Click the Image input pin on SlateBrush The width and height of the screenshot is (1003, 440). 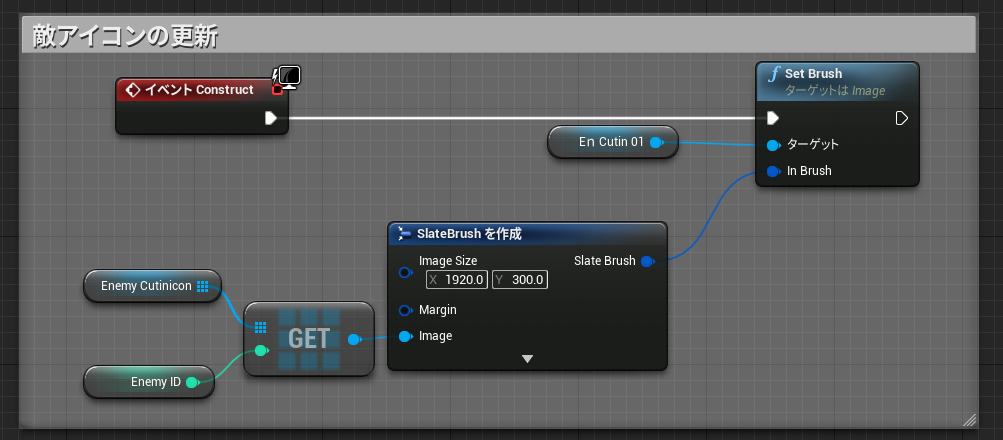[x=405, y=336]
